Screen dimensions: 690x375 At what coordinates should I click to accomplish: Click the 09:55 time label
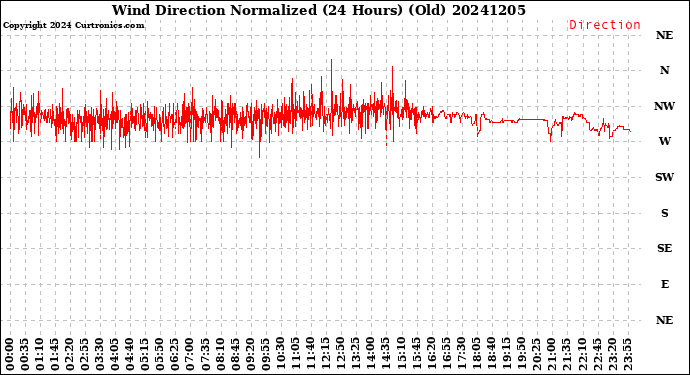point(265,354)
